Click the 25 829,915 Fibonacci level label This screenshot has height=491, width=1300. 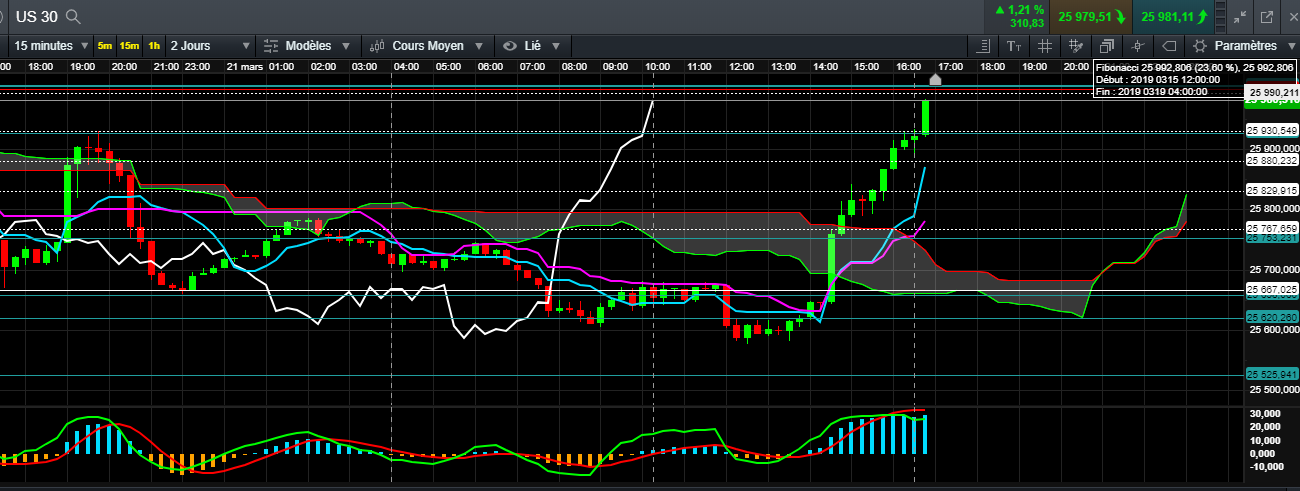click(x=1271, y=190)
